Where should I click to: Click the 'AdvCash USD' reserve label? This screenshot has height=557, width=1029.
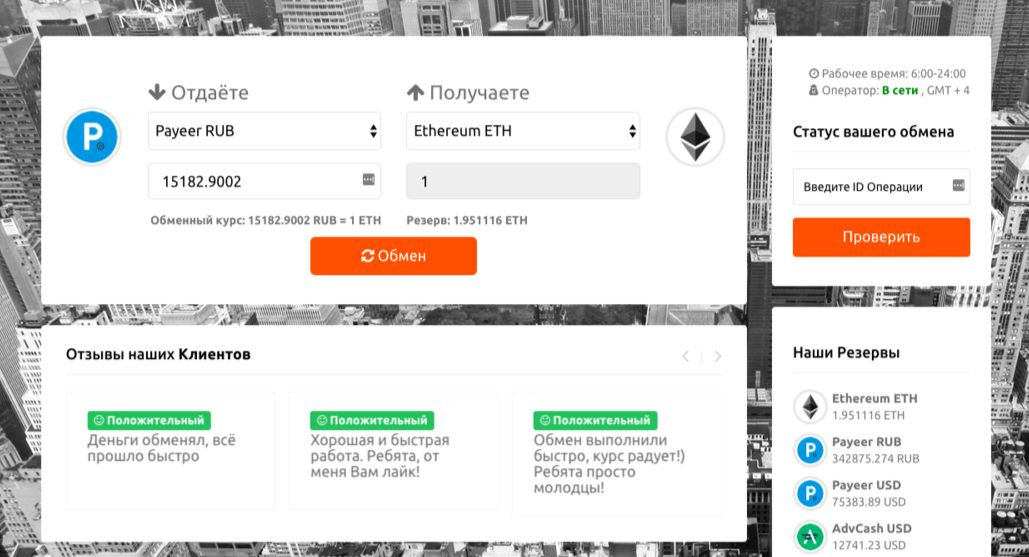point(872,528)
